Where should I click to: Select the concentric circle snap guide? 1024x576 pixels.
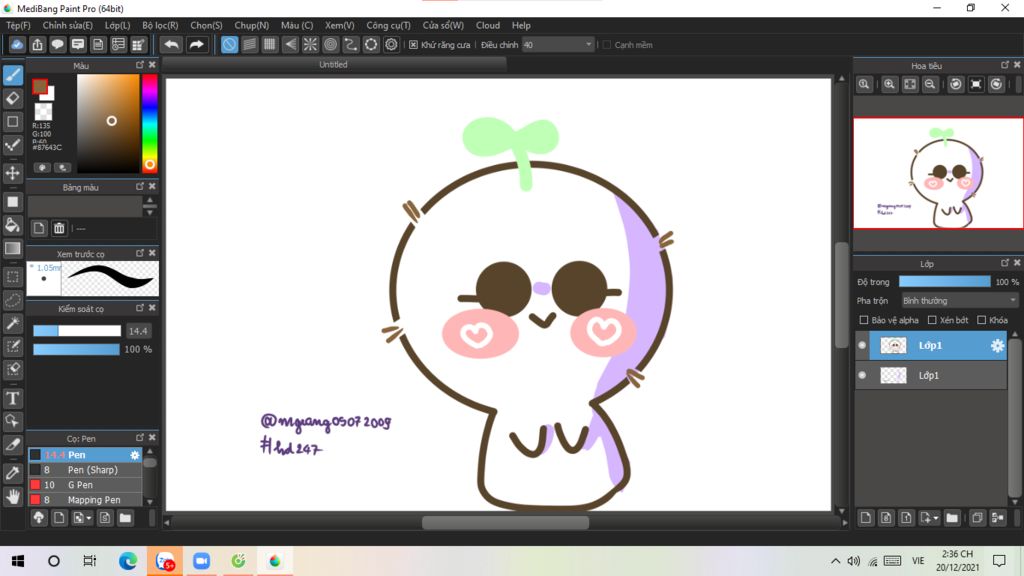tap(330, 44)
